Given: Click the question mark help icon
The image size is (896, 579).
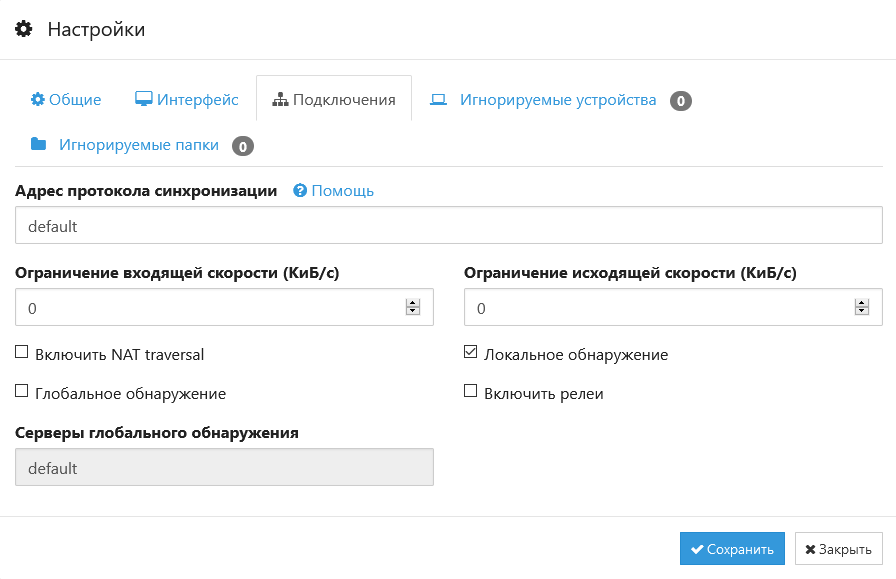Looking at the screenshot, I should click(x=300, y=190).
